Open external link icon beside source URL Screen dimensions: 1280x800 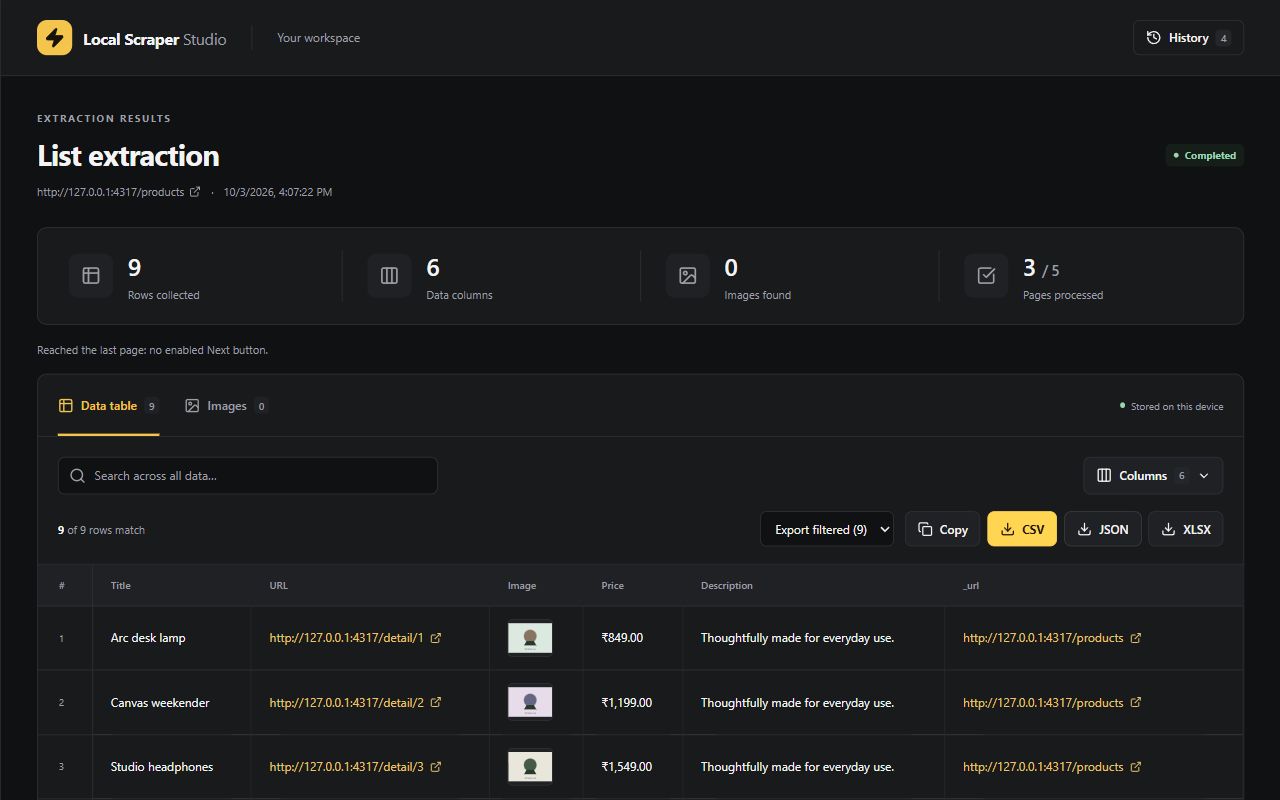(195, 192)
